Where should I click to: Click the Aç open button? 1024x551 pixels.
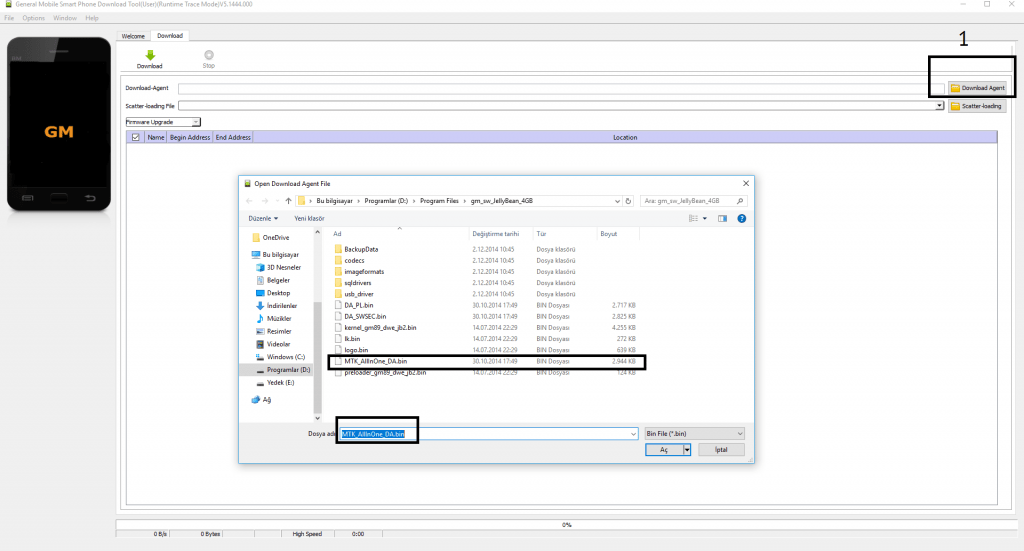pyautogui.click(x=664, y=450)
